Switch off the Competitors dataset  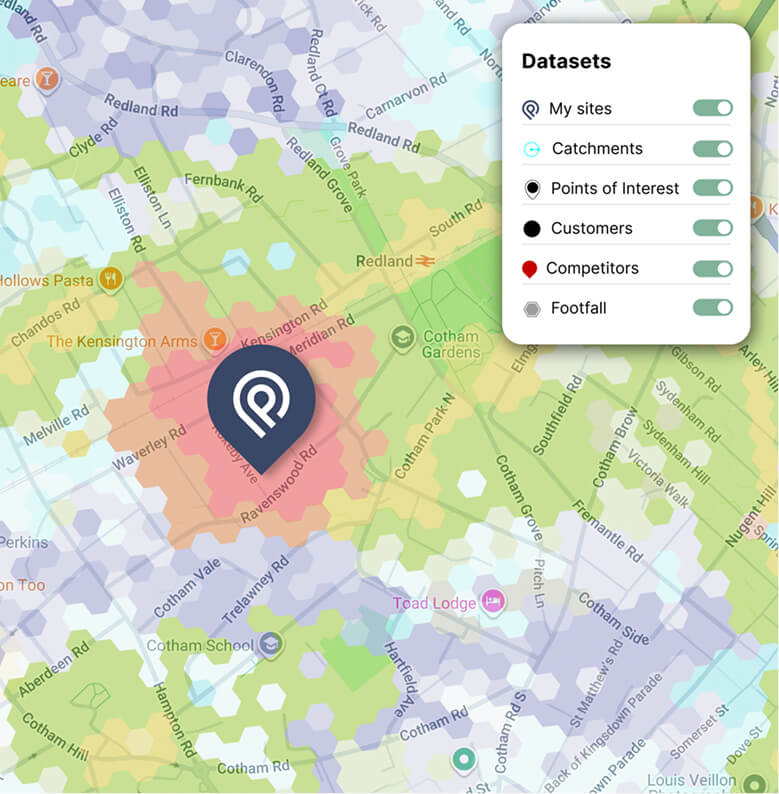pos(713,268)
